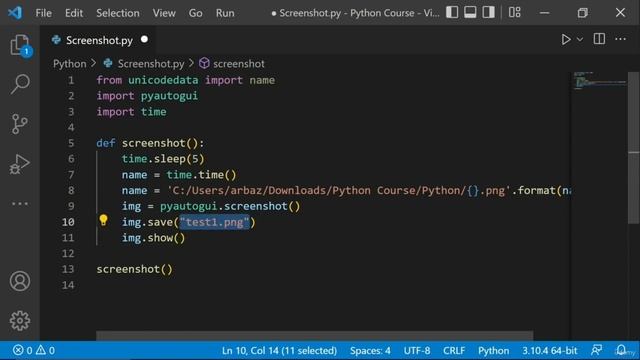Open the Manage gear icon

click(20, 321)
